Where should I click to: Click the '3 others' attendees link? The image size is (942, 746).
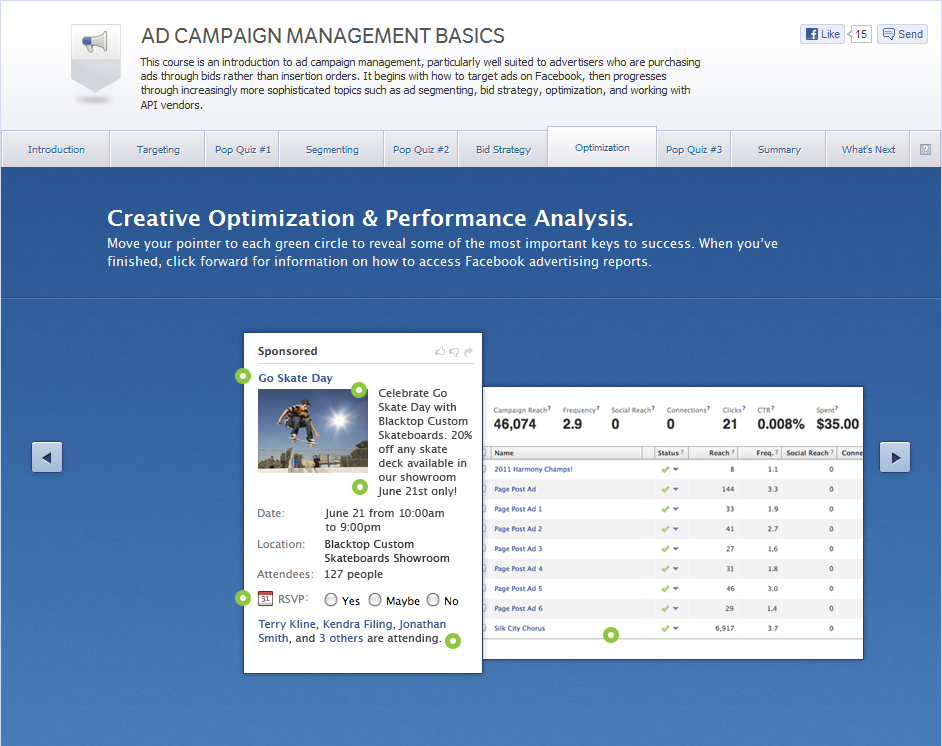click(x=341, y=638)
